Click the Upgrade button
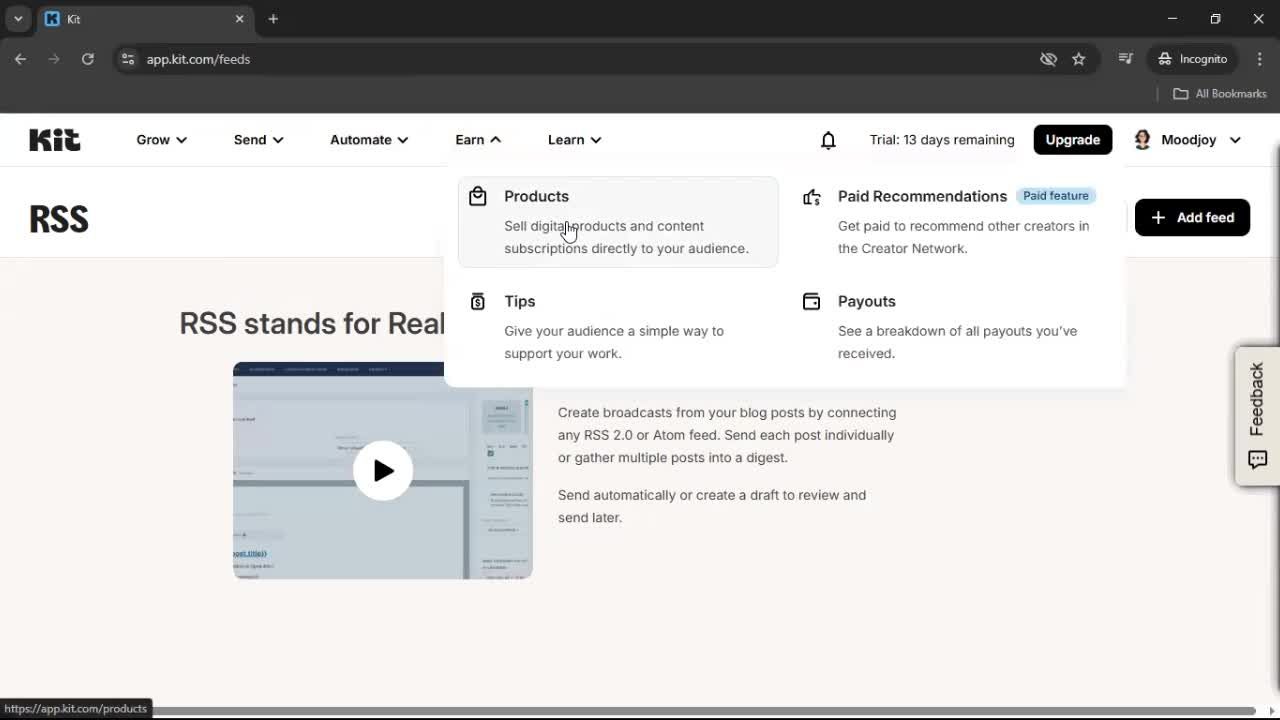The width and height of the screenshot is (1280, 720). (1072, 140)
